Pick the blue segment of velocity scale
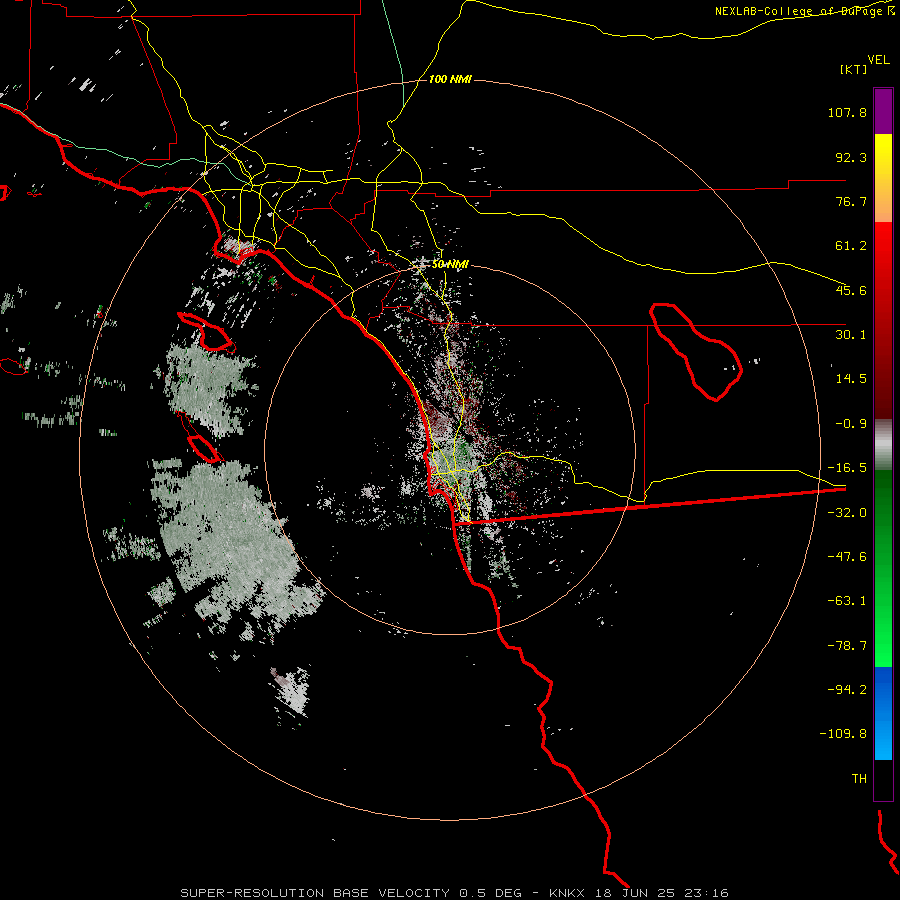Viewport: 900px width, 900px height. [883, 713]
